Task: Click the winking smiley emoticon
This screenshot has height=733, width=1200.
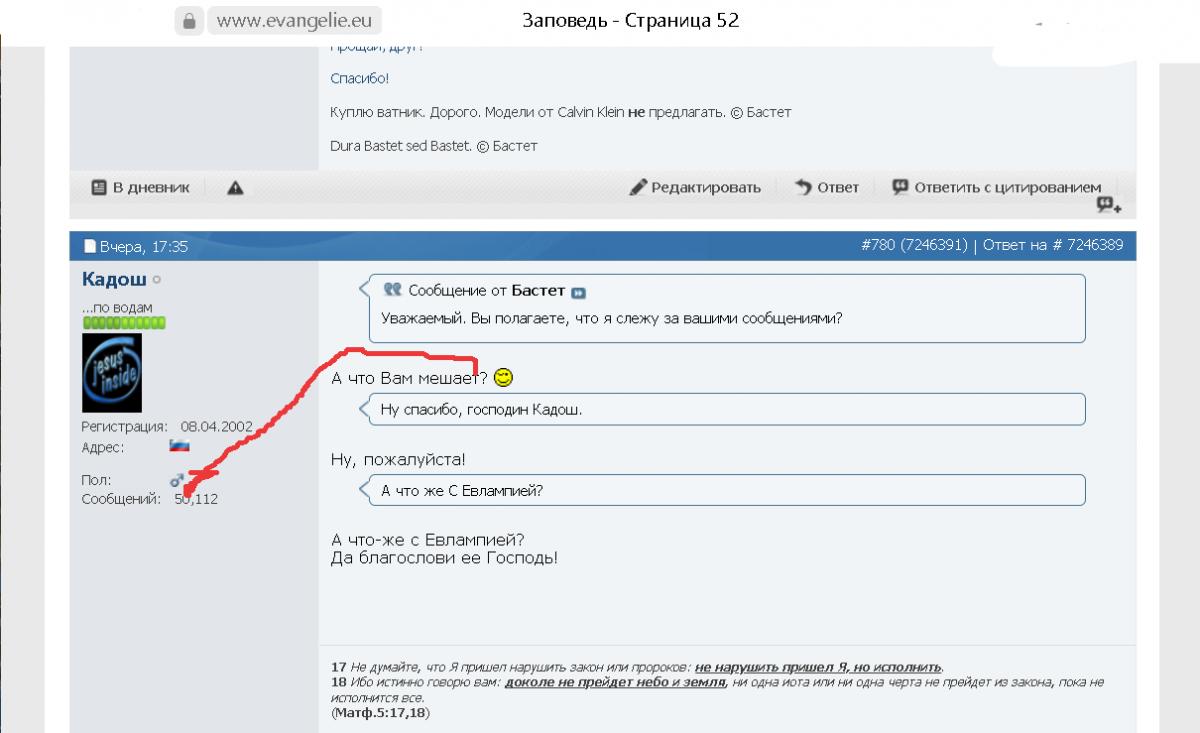Action: 504,377
